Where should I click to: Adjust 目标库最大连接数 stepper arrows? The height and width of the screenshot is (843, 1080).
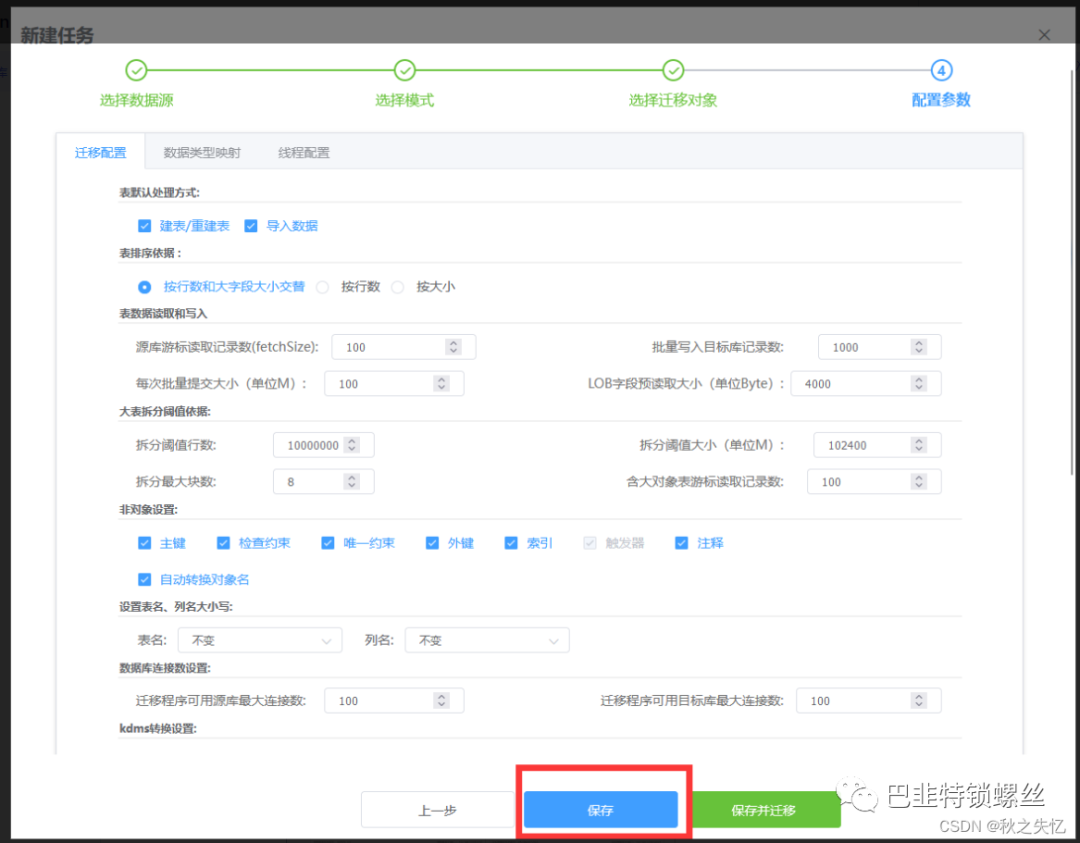(919, 700)
